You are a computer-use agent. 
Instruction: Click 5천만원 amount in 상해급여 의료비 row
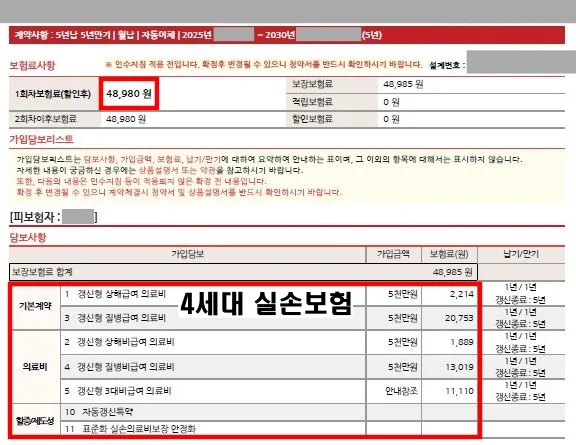[x=403, y=294]
